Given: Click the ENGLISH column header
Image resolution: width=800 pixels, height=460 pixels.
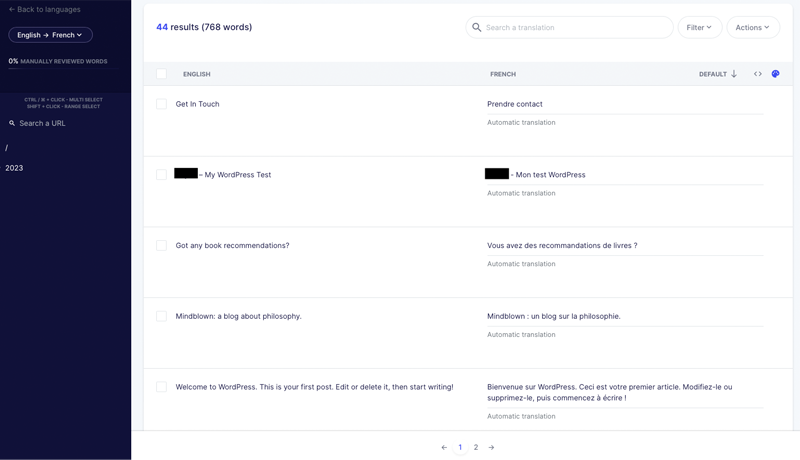Looking at the screenshot, I should [x=196, y=74].
